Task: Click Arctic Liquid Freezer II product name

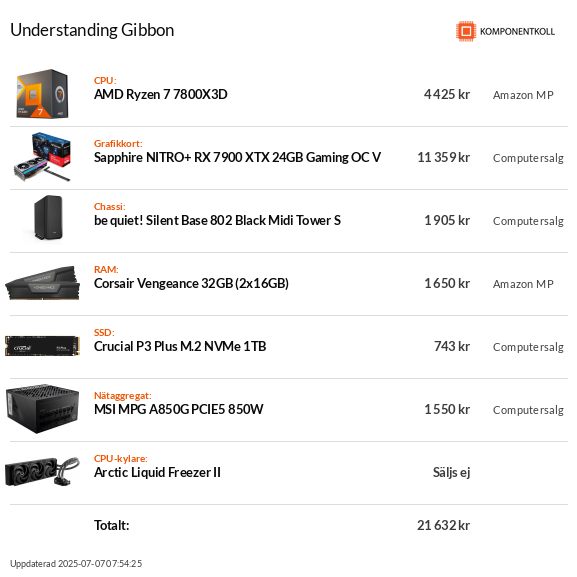Action: 157,472
